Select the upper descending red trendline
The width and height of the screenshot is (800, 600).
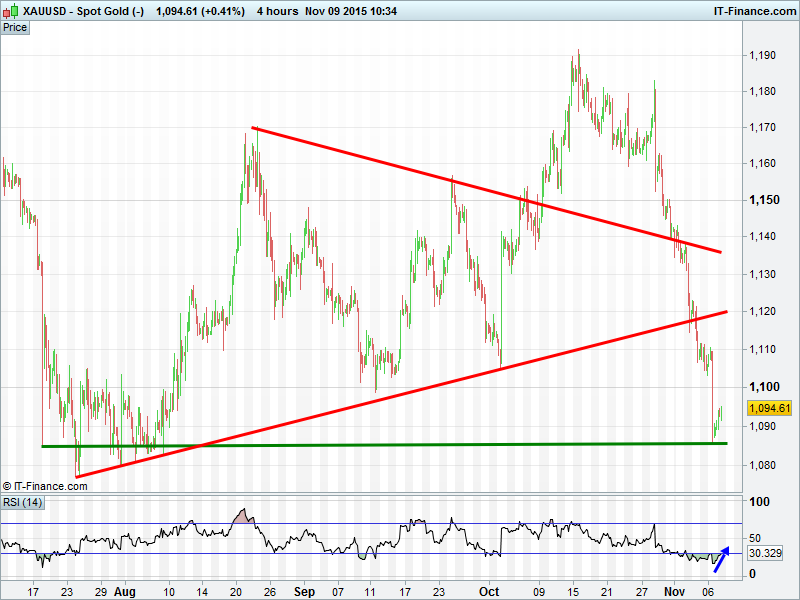[480, 188]
